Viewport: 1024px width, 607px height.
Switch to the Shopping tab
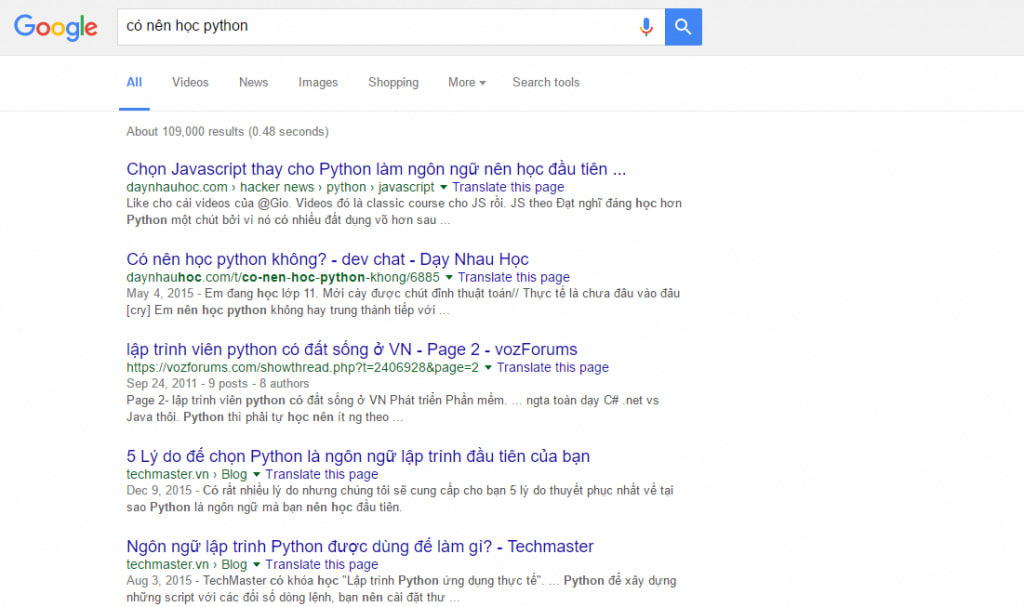click(393, 82)
